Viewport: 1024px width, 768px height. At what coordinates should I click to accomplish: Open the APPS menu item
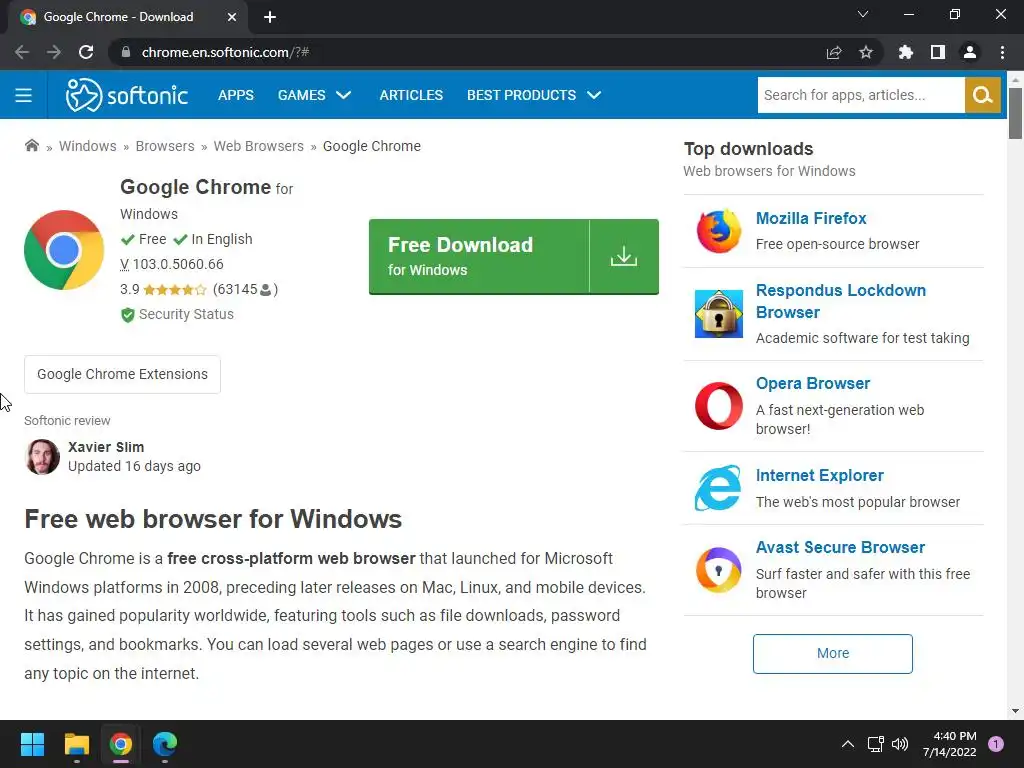pyautogui.click(x=236, y=95)
